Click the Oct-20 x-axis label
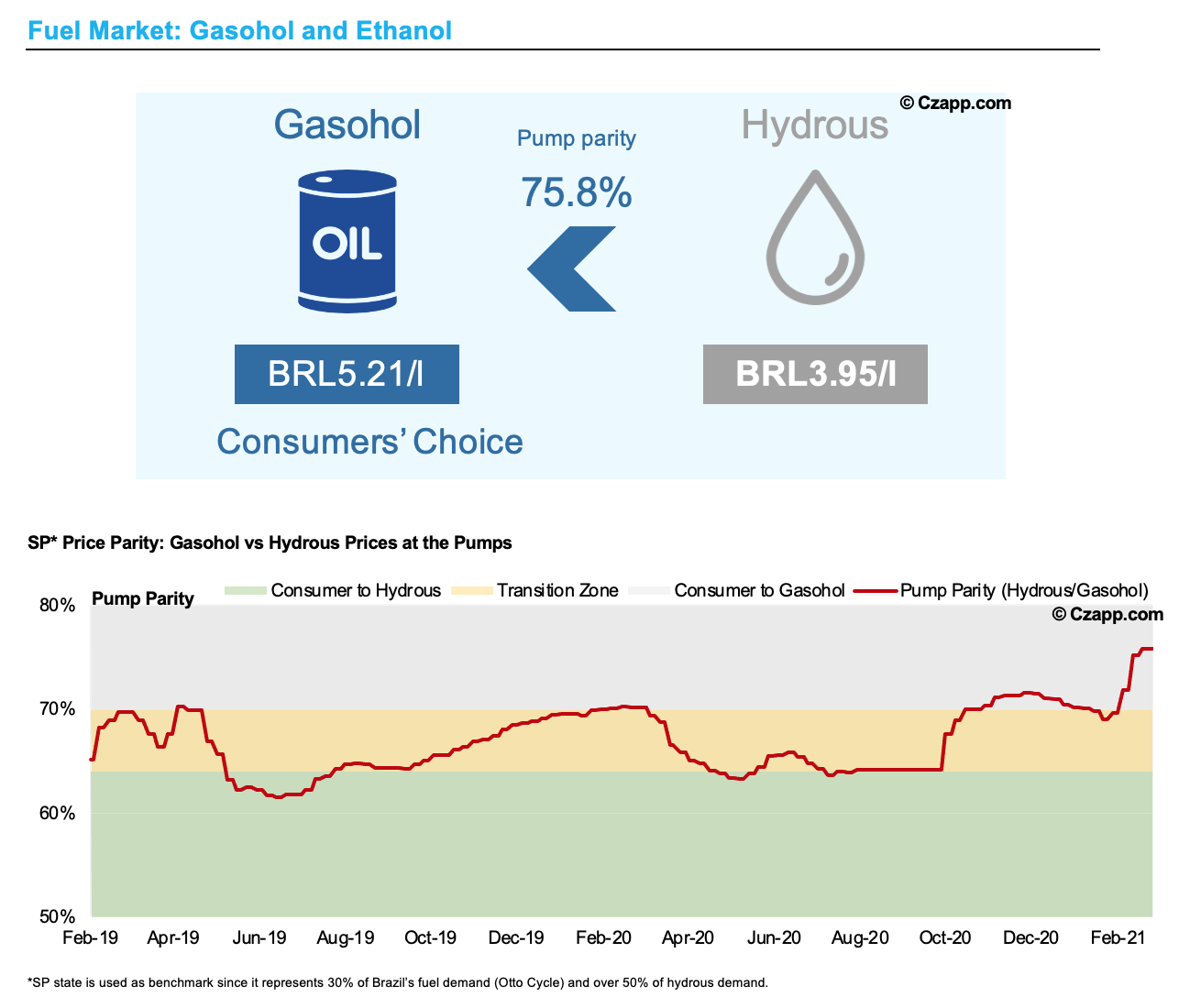This screenshot has width=1201, height=1008. [945, 938]
